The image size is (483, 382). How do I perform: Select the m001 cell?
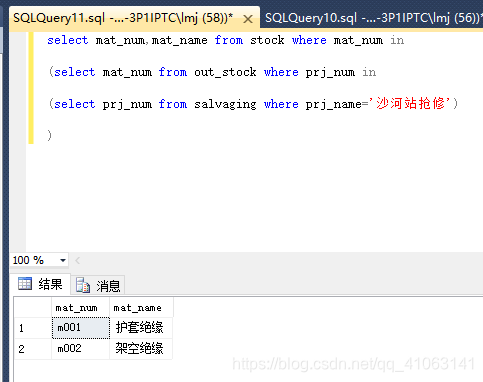click(x=81, y=328)
